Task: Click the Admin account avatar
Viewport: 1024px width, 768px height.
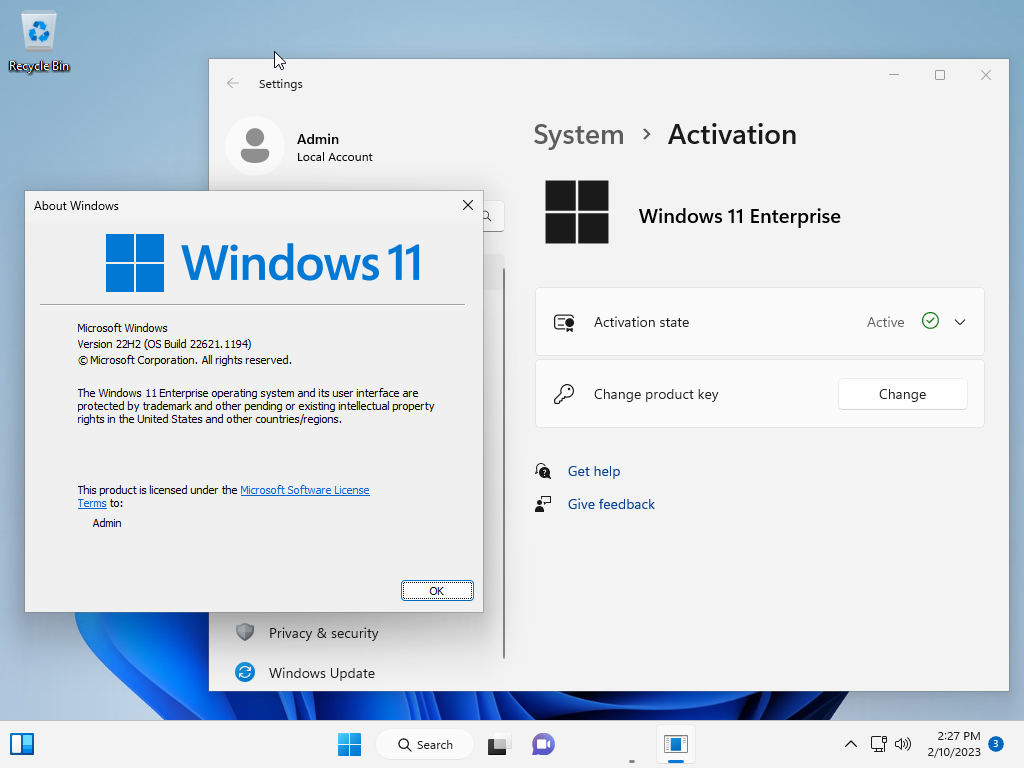Action: click(255, 146)
